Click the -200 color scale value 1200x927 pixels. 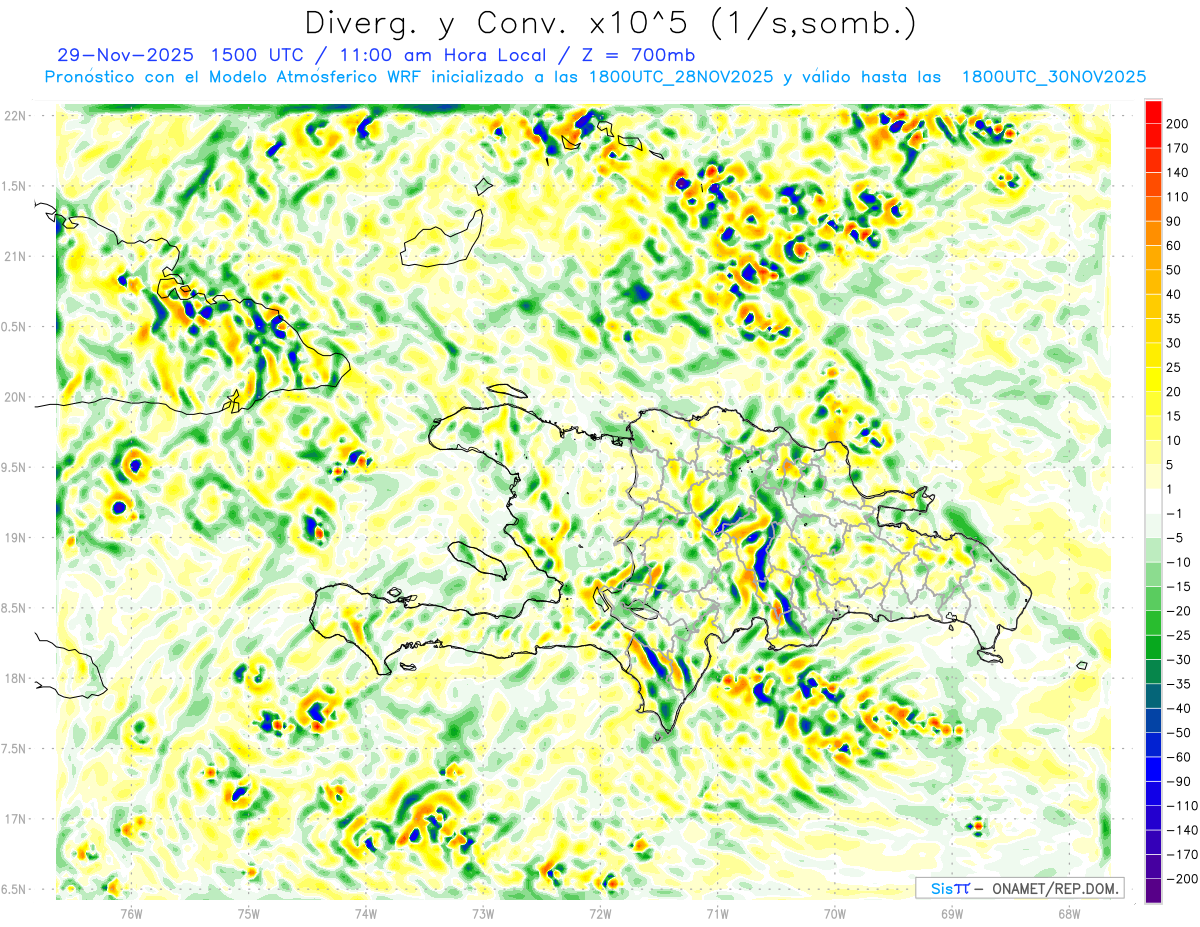(1182, 880)
